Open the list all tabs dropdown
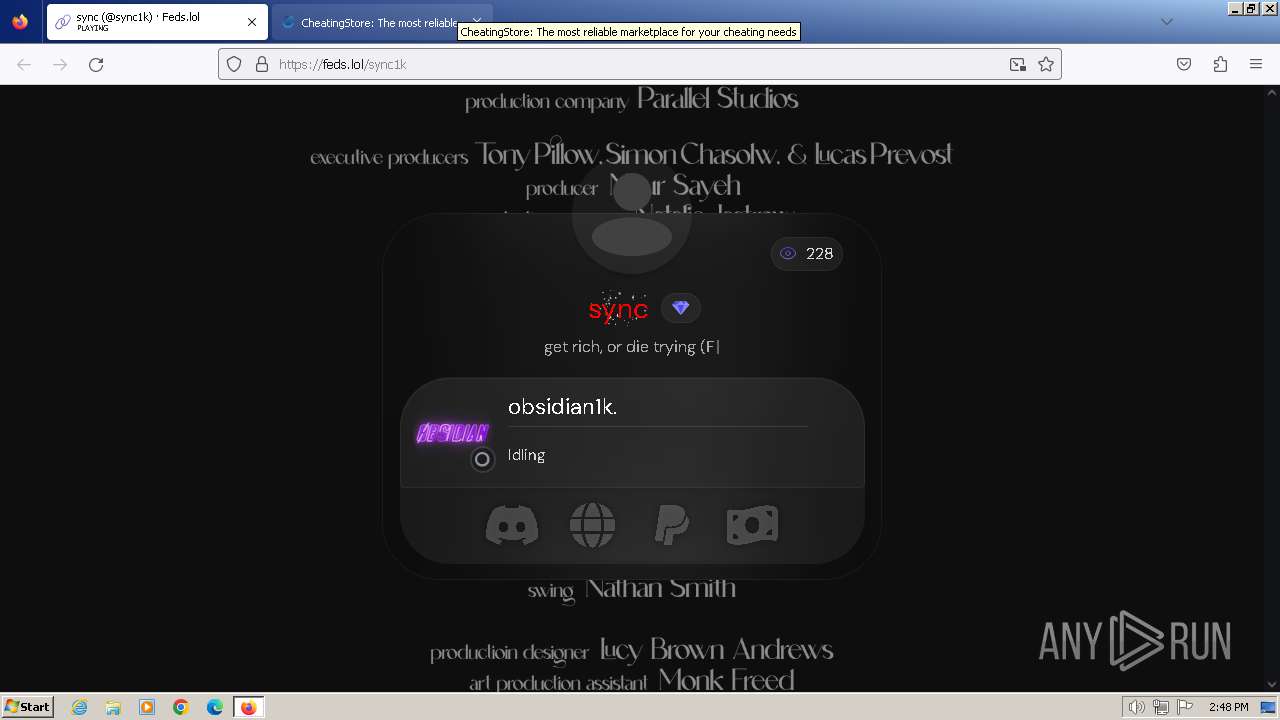The height and width of the screenshot is (720, 1280). tap(1166, 22)
